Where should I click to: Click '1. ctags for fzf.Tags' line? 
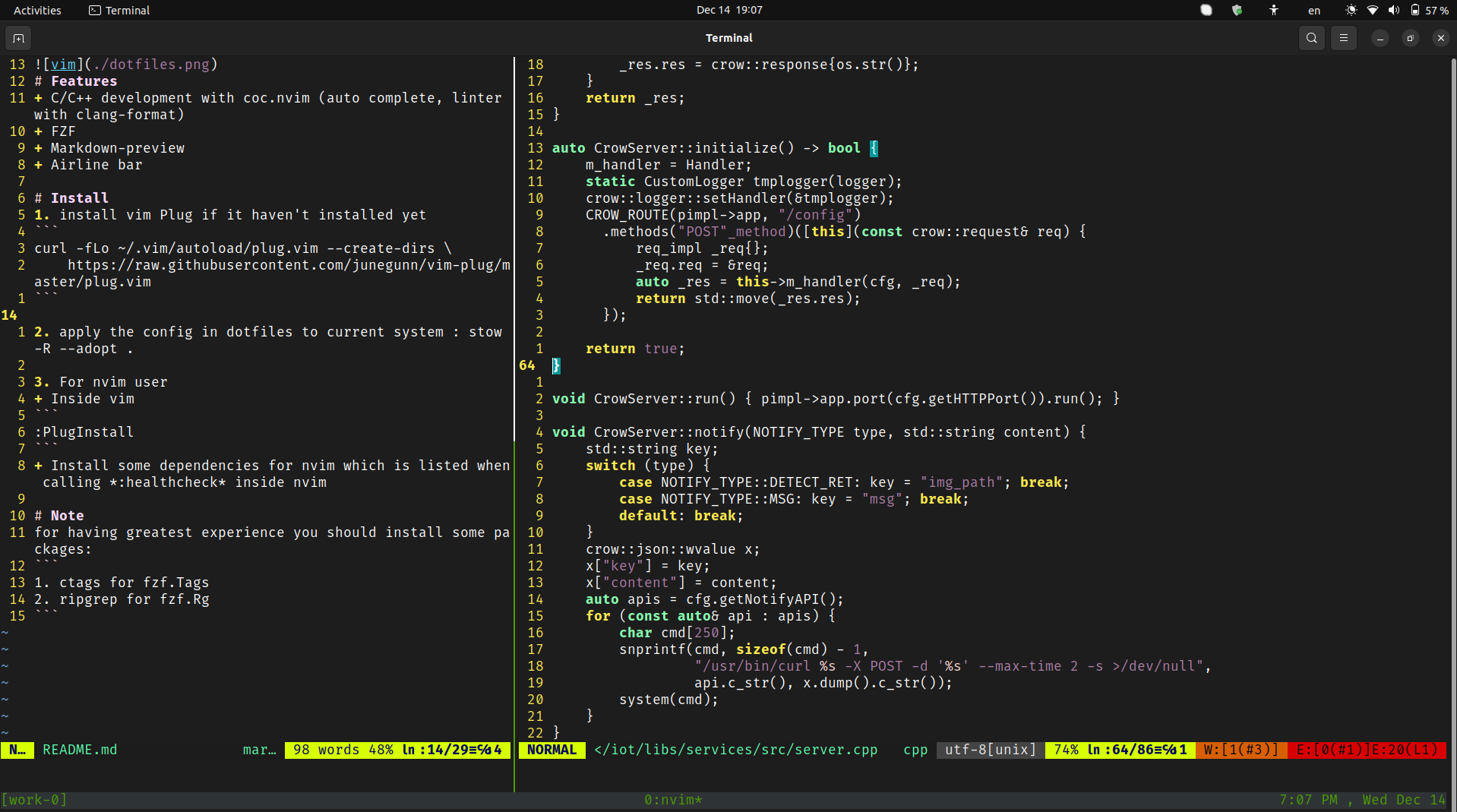122,583
